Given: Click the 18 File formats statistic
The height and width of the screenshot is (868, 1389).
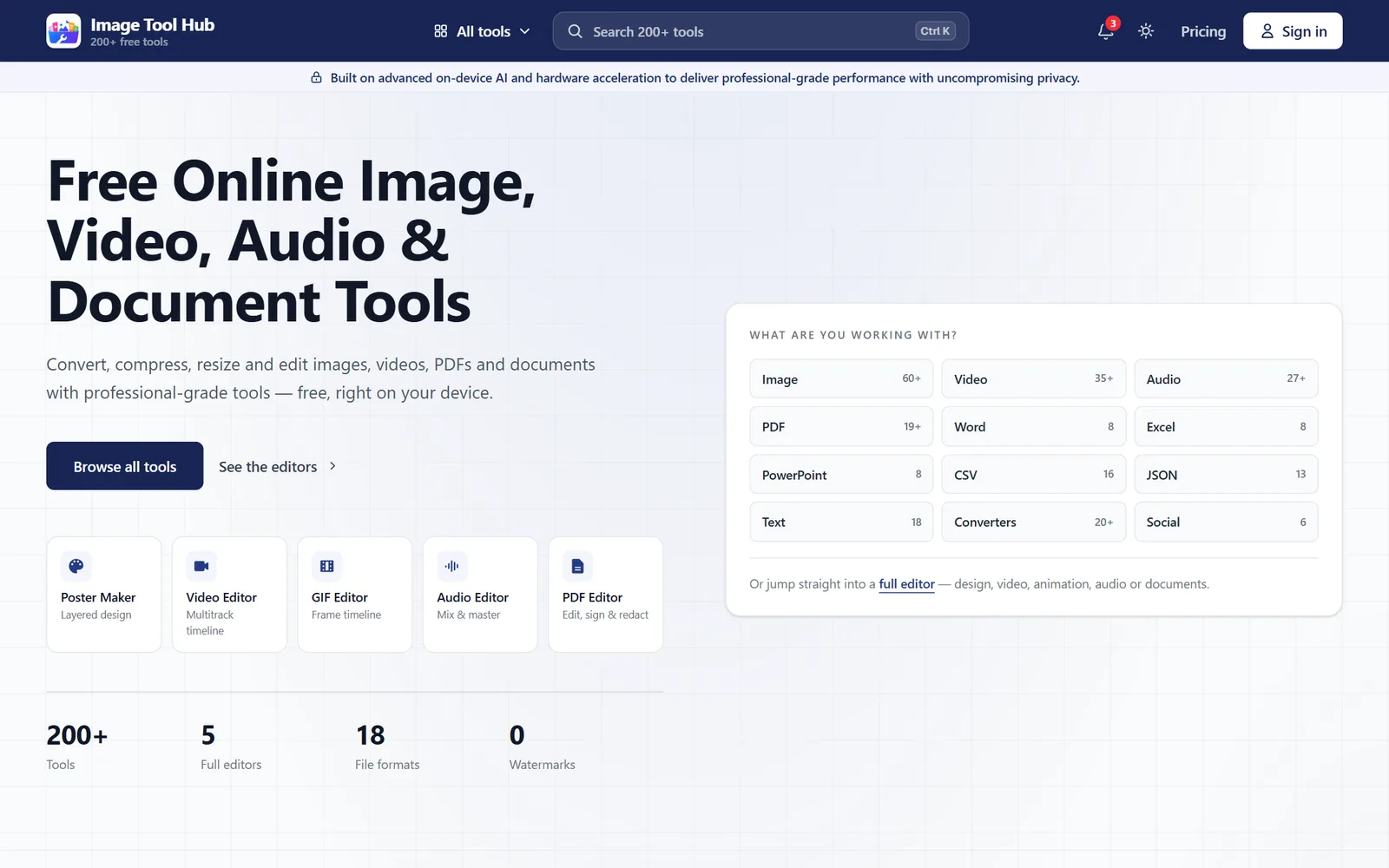Looking at the screenshot, I should tap(387, 746).
